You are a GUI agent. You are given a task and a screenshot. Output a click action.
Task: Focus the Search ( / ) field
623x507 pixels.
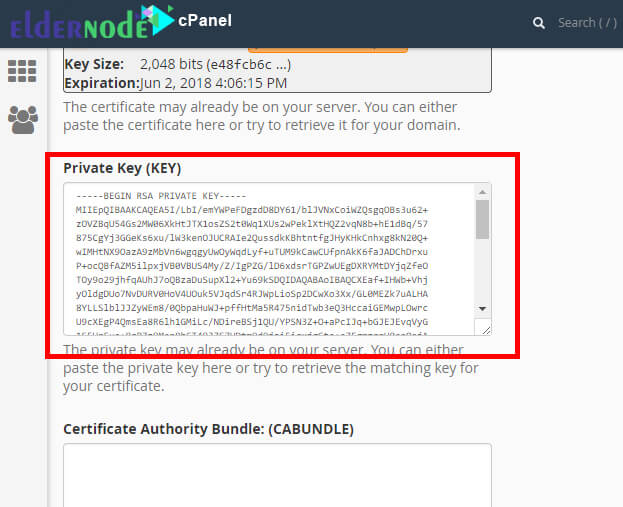click(x=587, y=23)
